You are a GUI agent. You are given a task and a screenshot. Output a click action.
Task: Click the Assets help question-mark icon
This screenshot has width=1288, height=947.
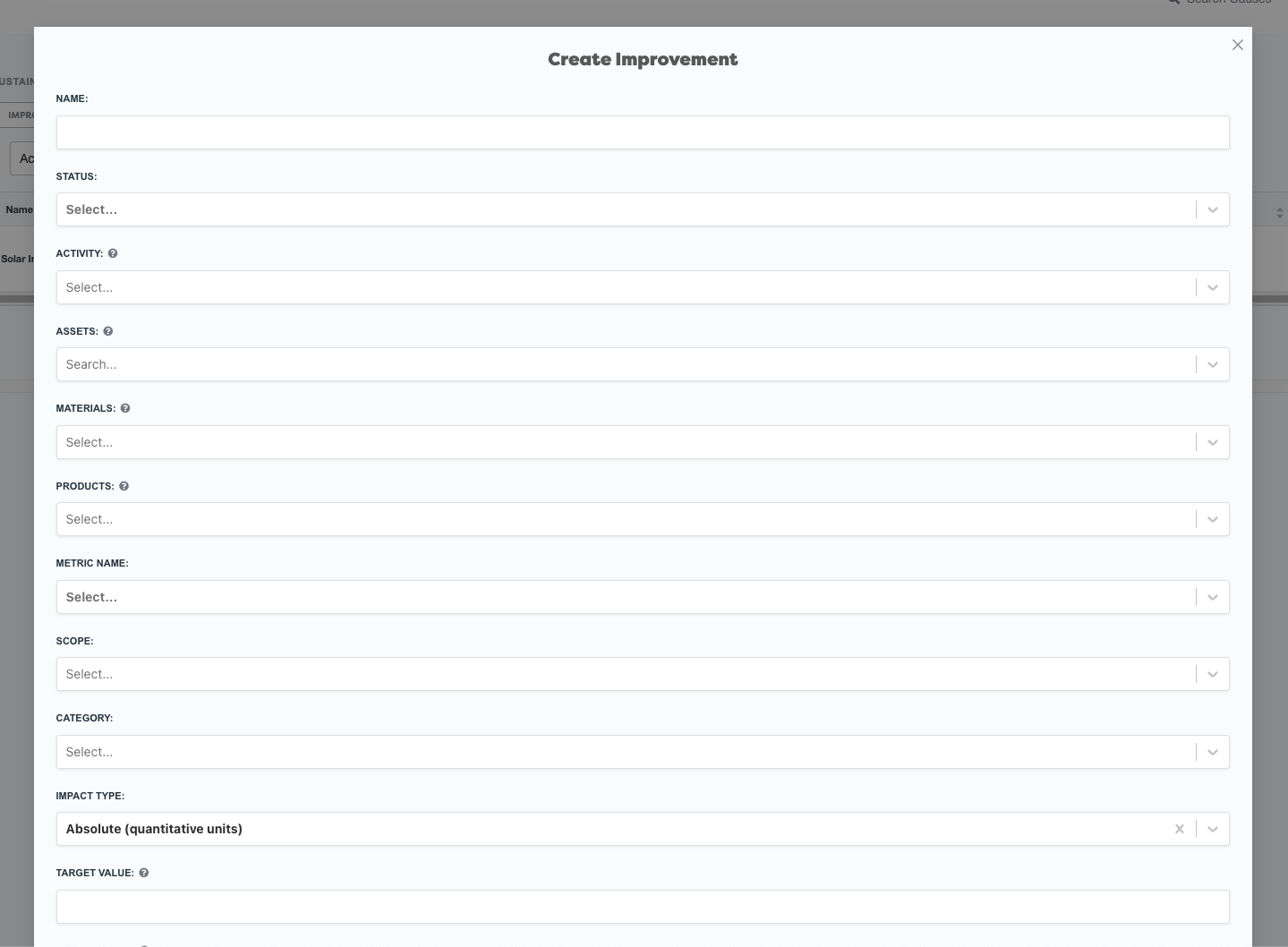(x=108, y=331)
